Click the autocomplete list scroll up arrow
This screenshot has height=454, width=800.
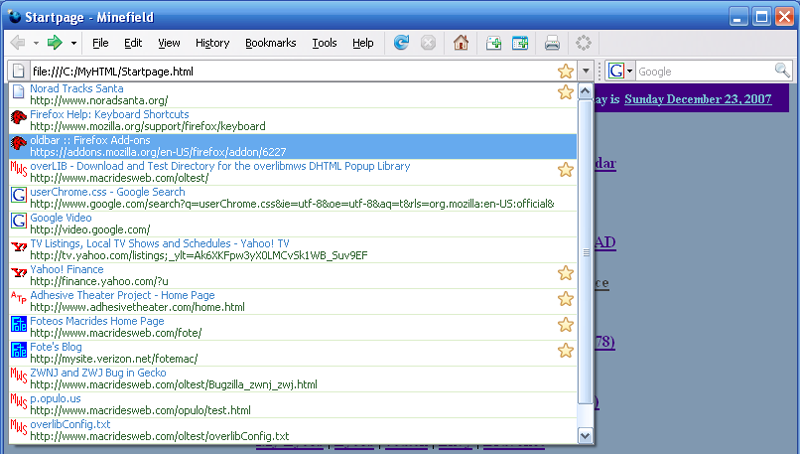(x=585, y=91)
